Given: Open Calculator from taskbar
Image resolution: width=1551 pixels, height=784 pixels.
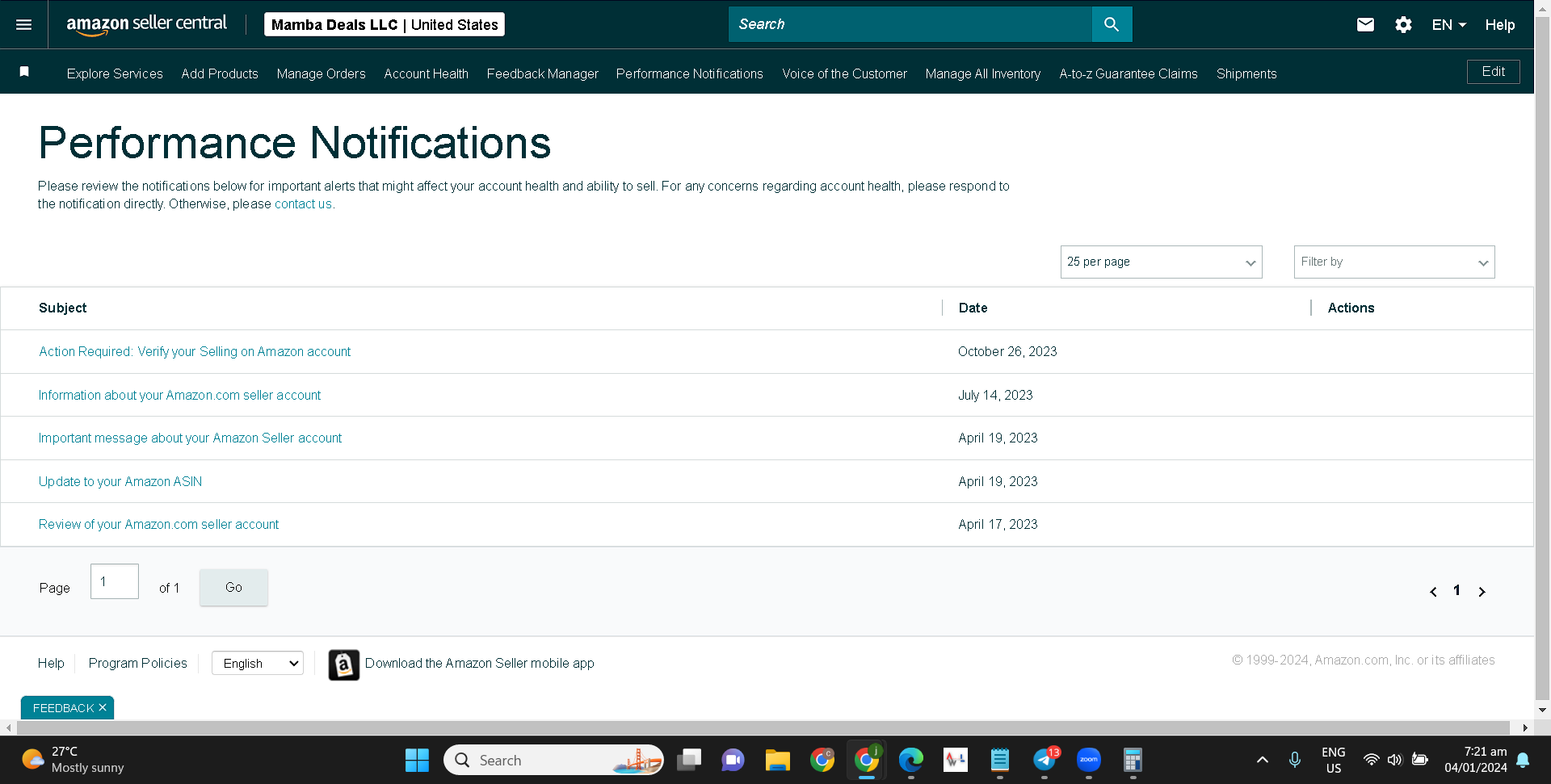Looking at the screenshot, I should [x=1133, y=760].
